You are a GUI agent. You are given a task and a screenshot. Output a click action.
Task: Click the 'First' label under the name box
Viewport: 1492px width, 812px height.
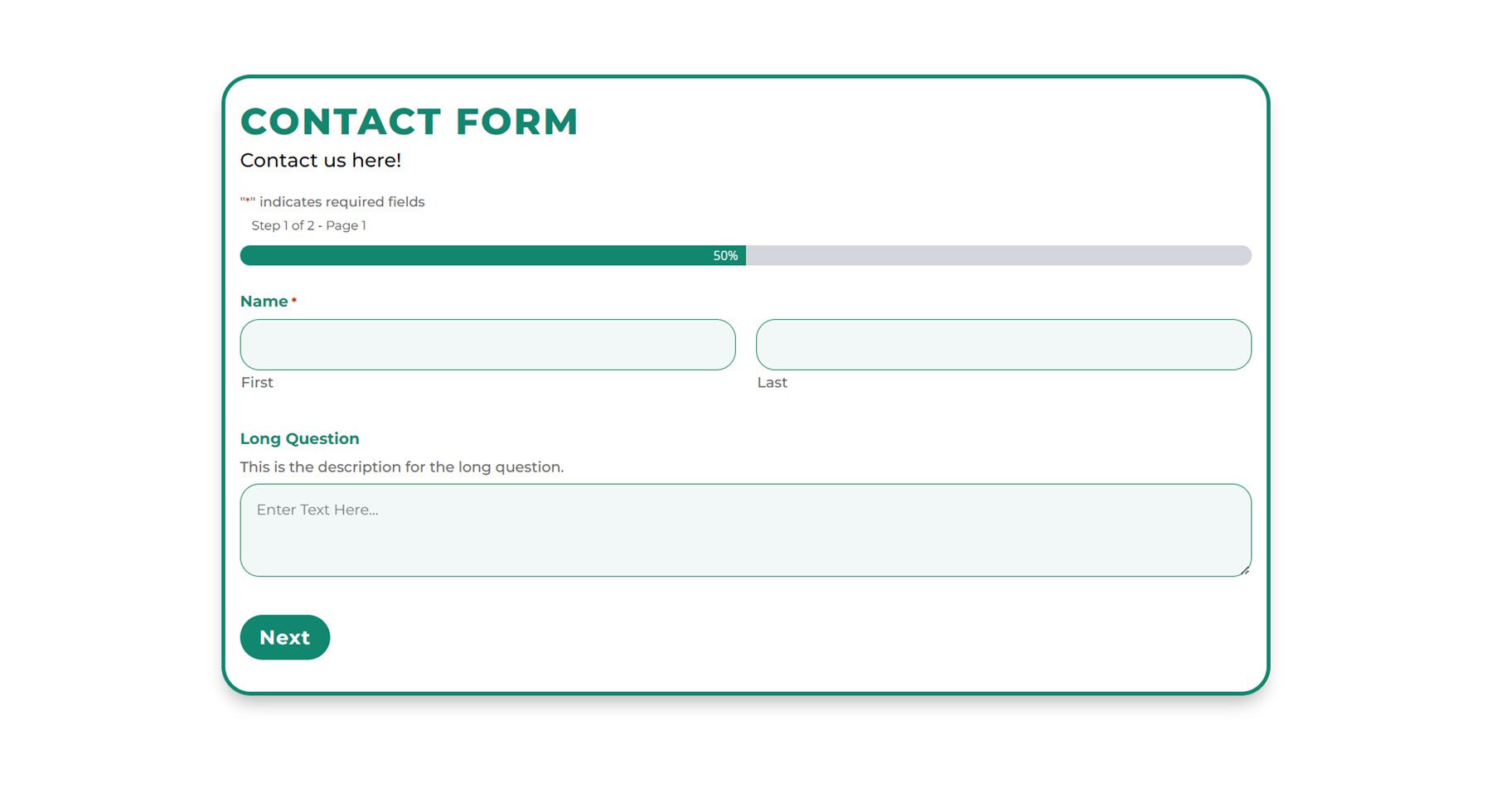point(256,382)
